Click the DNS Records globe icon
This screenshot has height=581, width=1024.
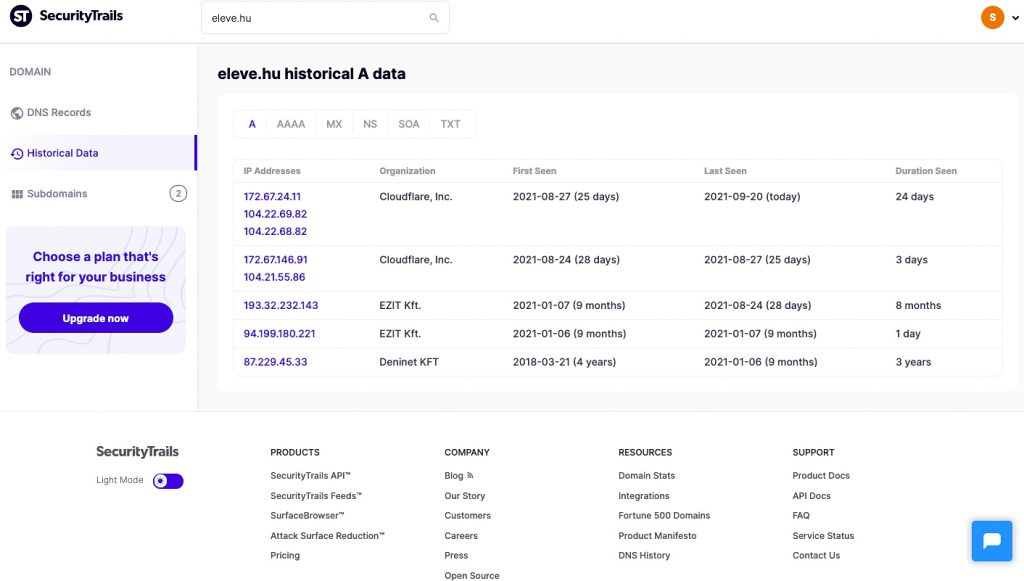17,113
